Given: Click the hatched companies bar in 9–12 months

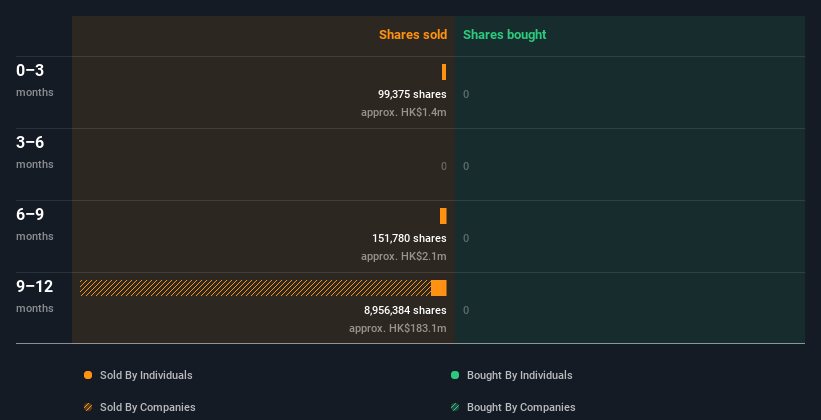Looking at the screenshot, I should click(x=255, y=288).
